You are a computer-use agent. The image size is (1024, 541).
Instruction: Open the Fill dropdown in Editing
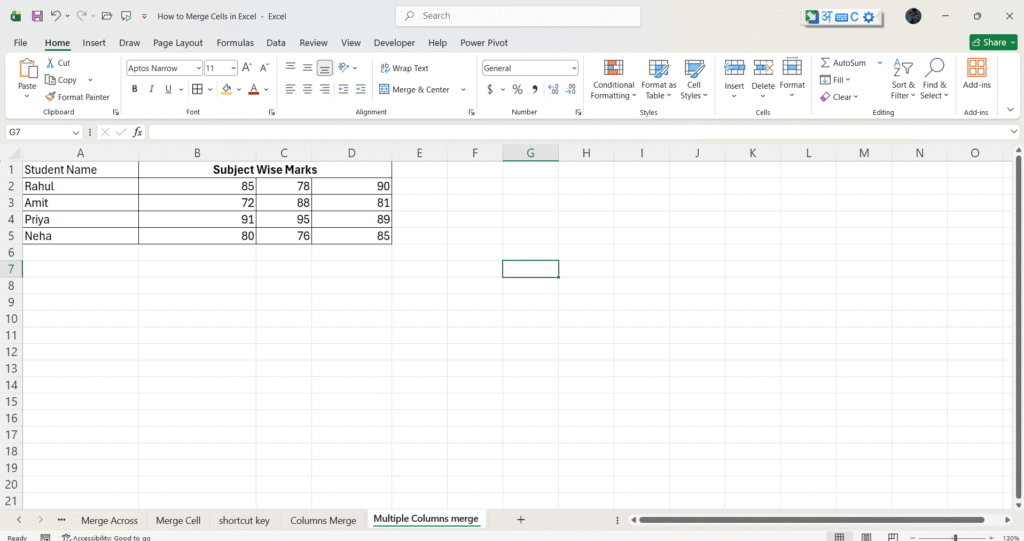pos(835,80)
